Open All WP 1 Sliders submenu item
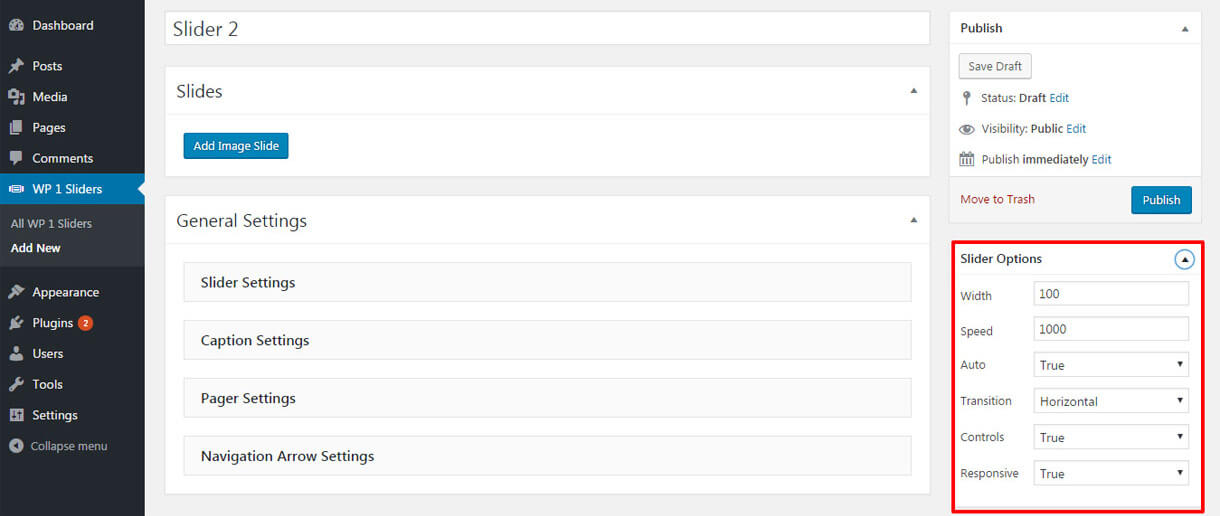Image resolution: width=1220 pixels, height=516 pixels. click(51, 224)
